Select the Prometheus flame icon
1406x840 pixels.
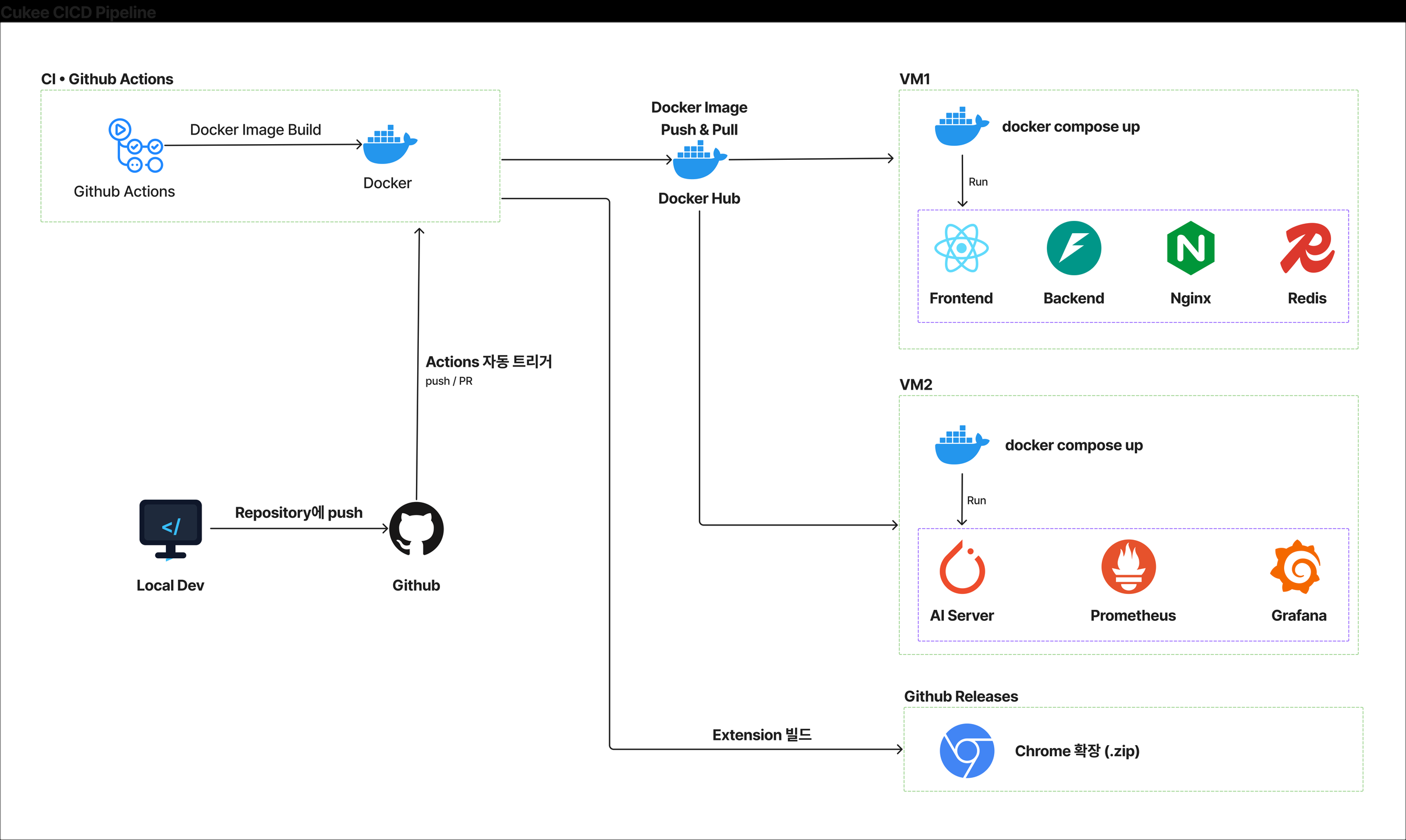1128,566
